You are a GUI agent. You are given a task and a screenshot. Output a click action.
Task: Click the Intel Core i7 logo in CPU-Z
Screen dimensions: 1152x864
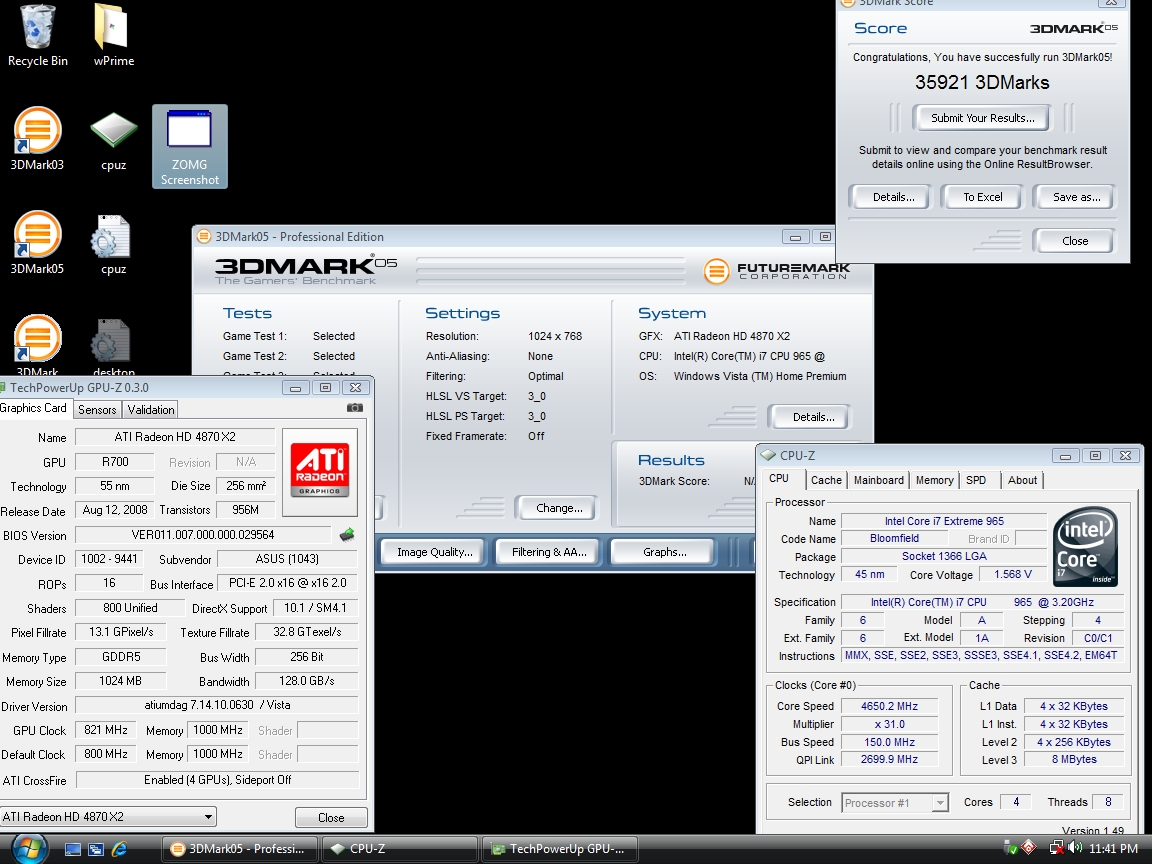pos(1085,547)
